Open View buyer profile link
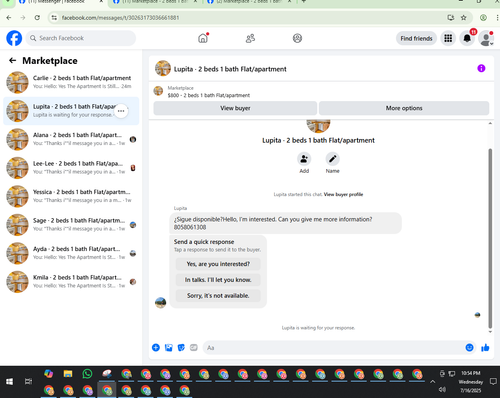The image size is (500, 398). click(x=343, y=194)
